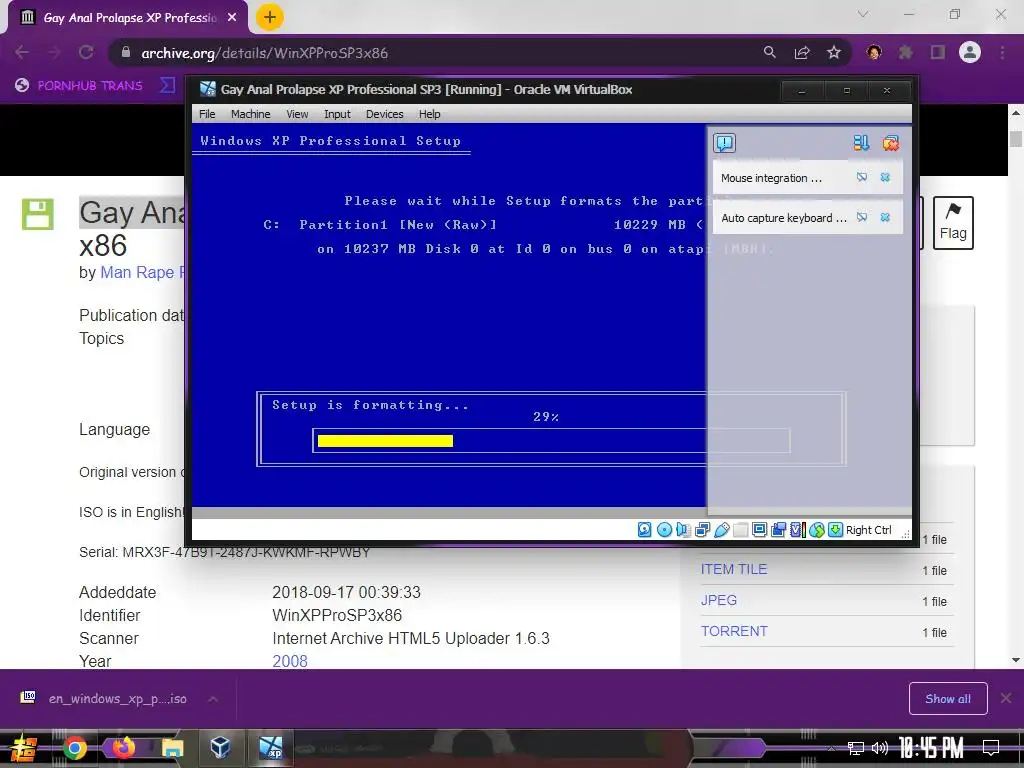Click network adapters indicator in VM status bar

click(x=703, y=530)
